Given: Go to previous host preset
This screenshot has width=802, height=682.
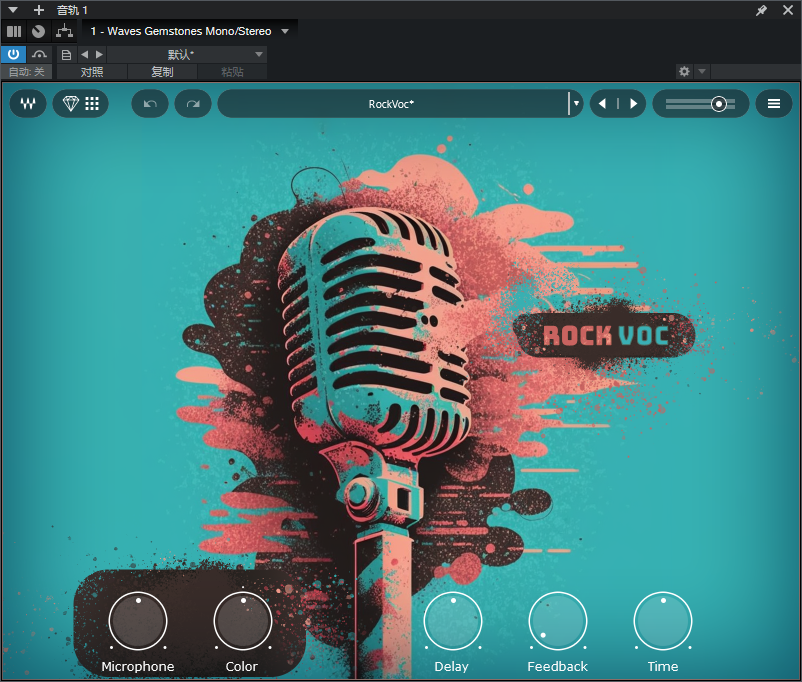Looking at the screenshot, I should [85, 54].
